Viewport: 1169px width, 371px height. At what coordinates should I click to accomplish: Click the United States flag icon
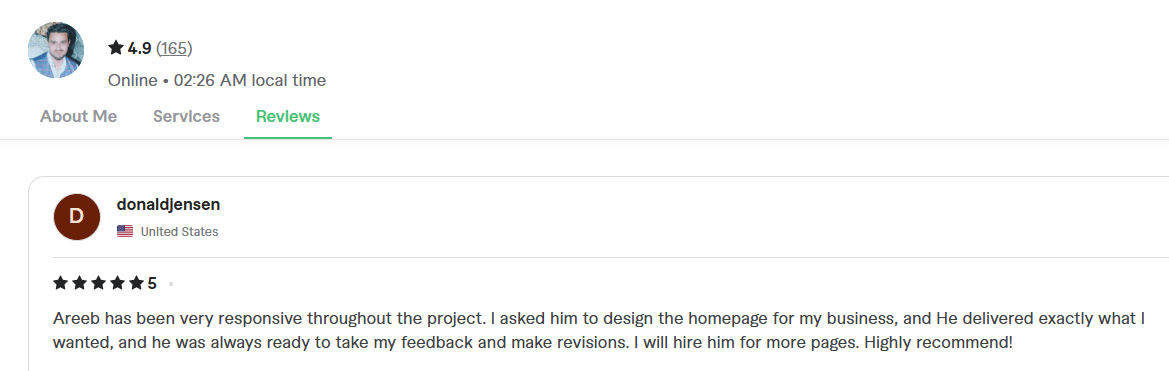click(x=125, y=232)
